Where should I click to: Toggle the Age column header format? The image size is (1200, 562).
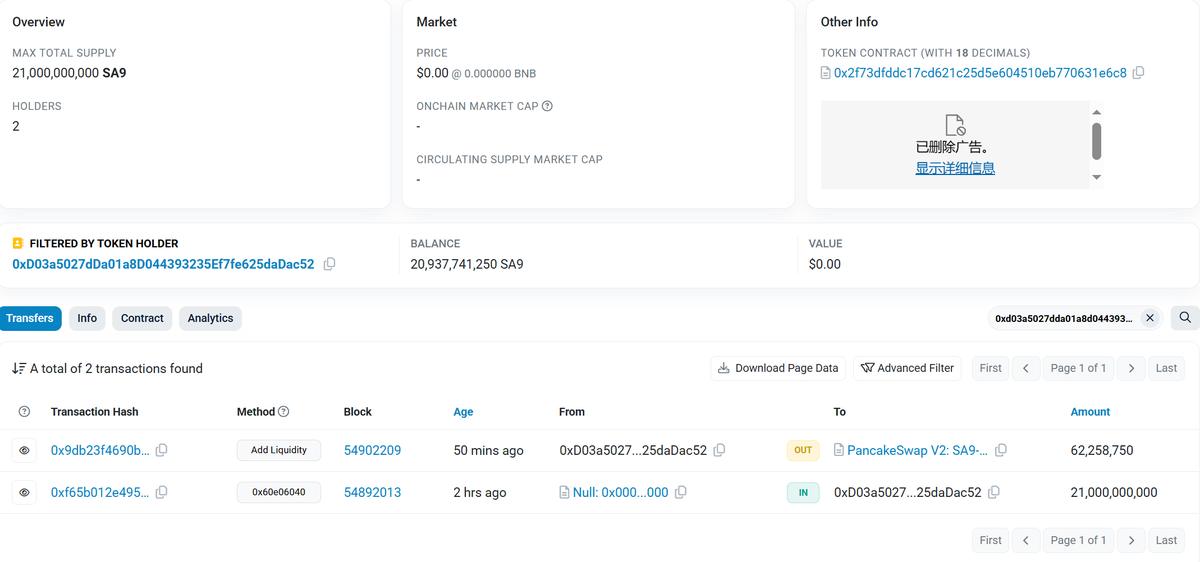(x=463, y=412)
